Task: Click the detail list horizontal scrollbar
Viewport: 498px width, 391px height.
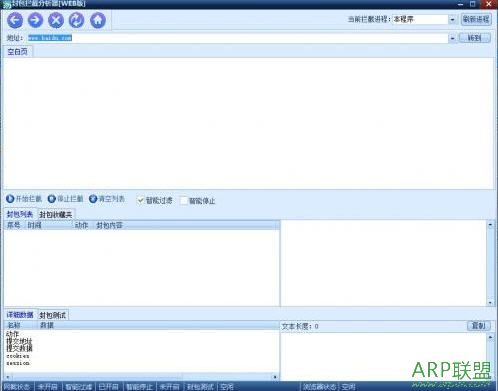Action: tap(141, 377)
